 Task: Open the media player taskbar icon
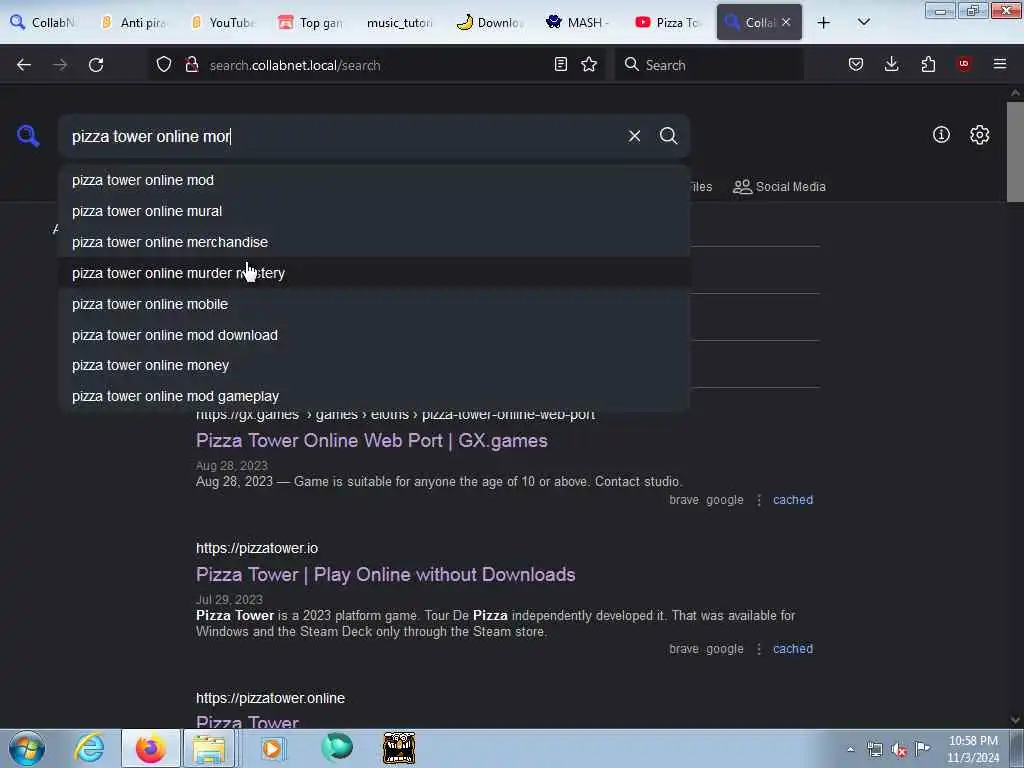coord(272,748)
